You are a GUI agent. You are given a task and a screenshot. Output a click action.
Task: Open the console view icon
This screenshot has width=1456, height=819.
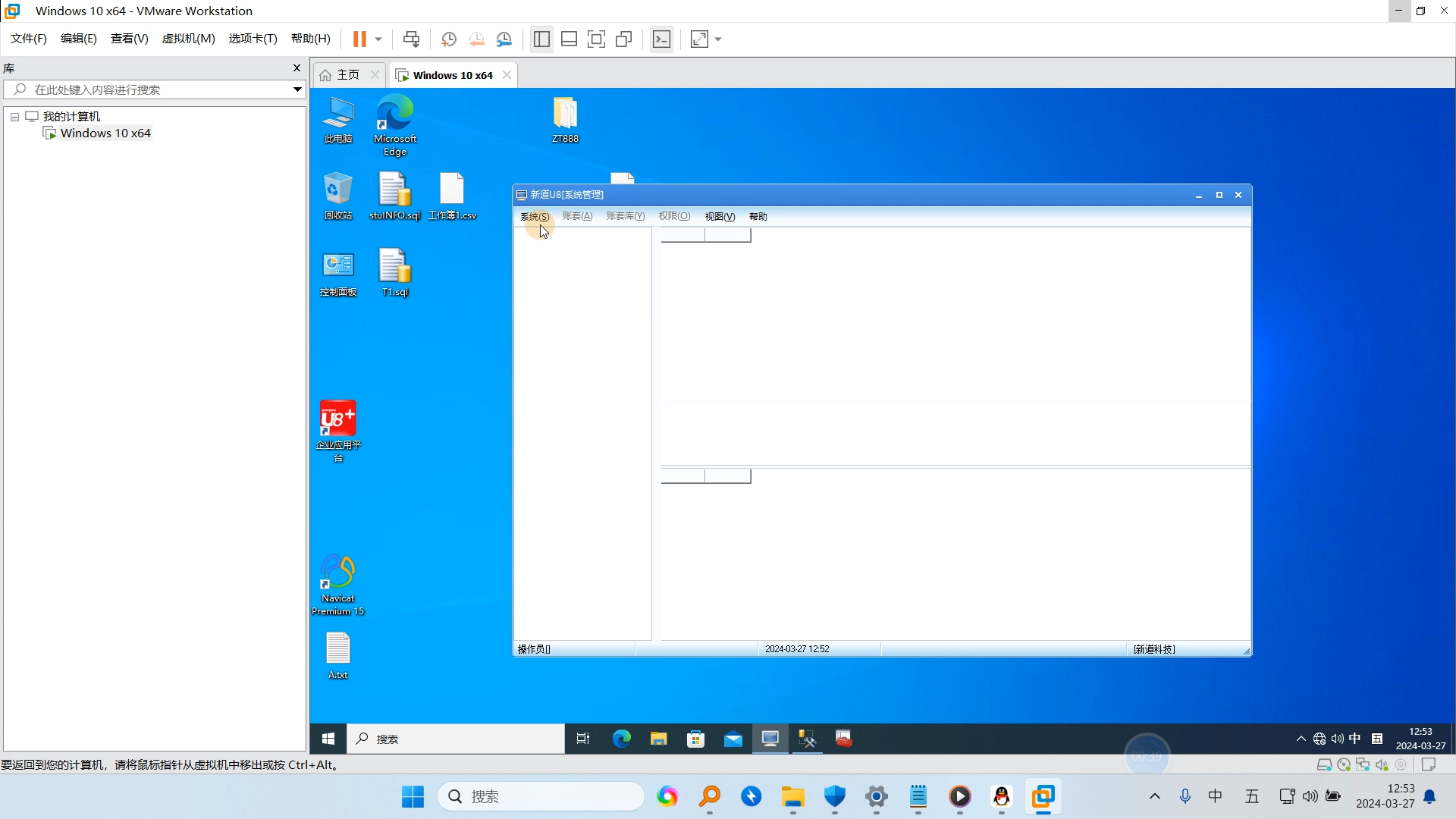click(661, 39)
